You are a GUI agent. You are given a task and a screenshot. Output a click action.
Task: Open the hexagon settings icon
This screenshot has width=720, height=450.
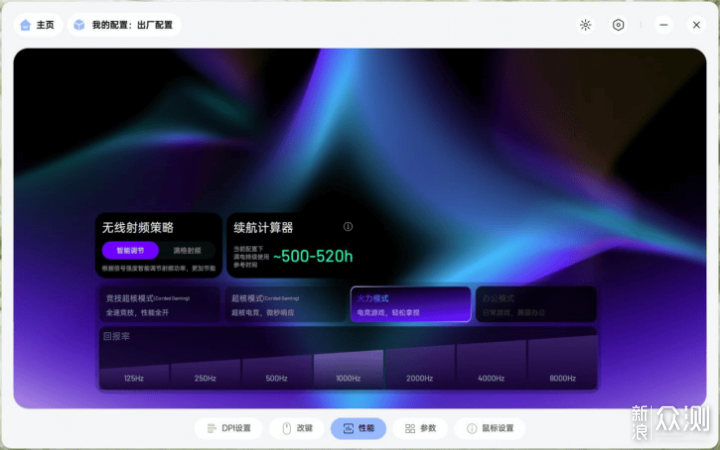619,25
